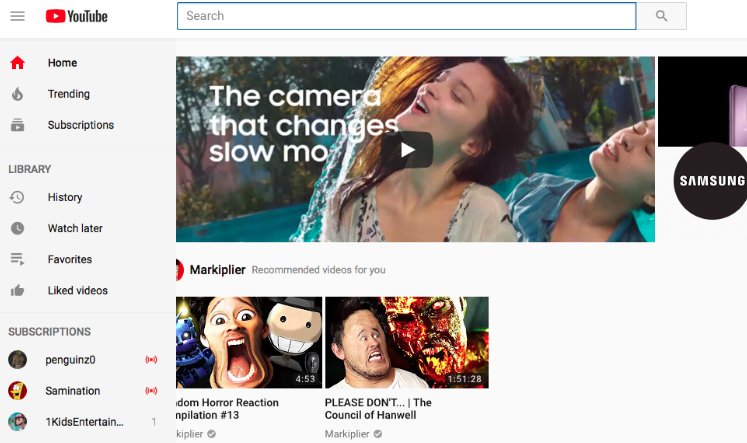The image size is (747, 443).
Task: Click the Samsung logo circle
Action: click(710, 181)
